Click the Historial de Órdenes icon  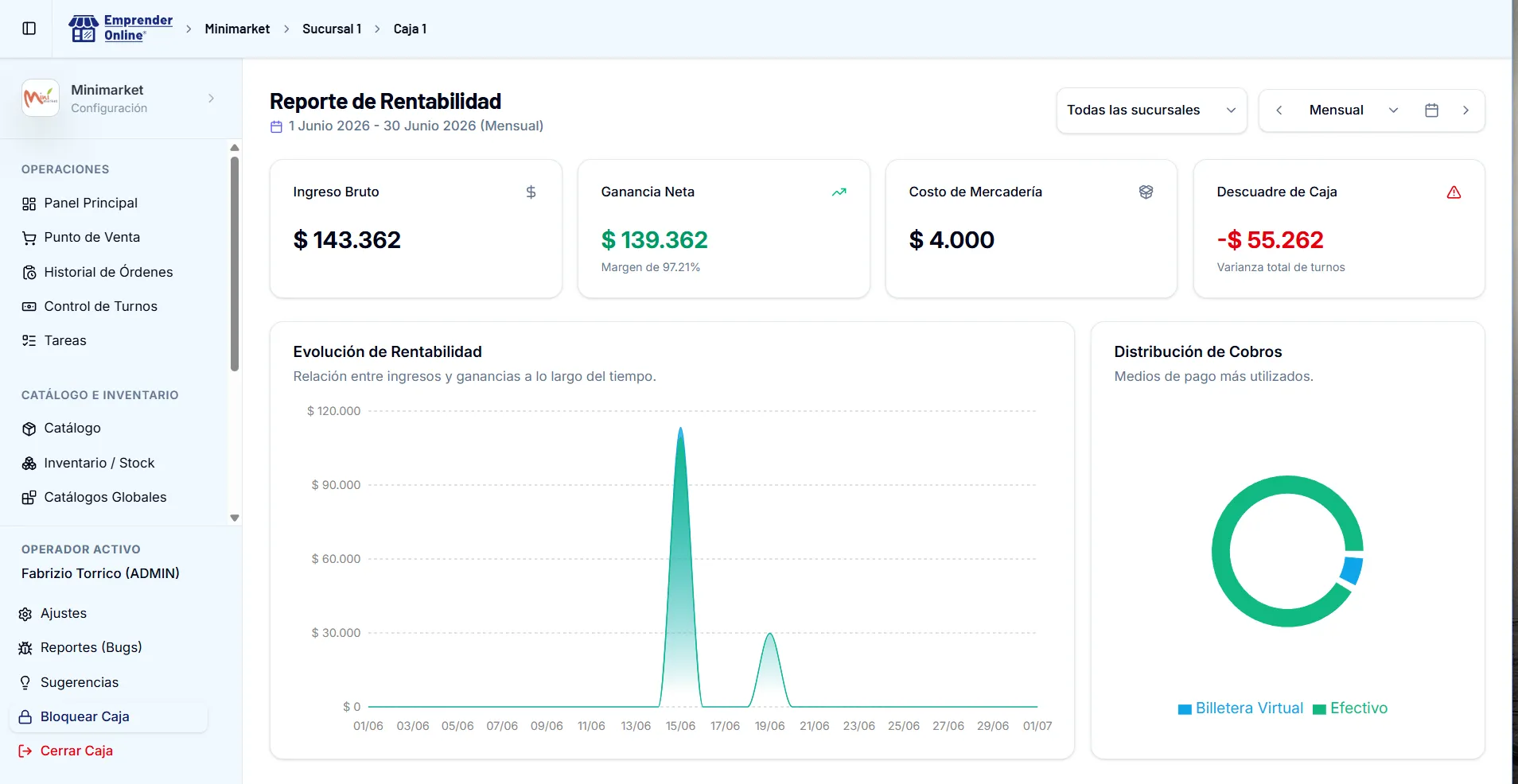29,273
